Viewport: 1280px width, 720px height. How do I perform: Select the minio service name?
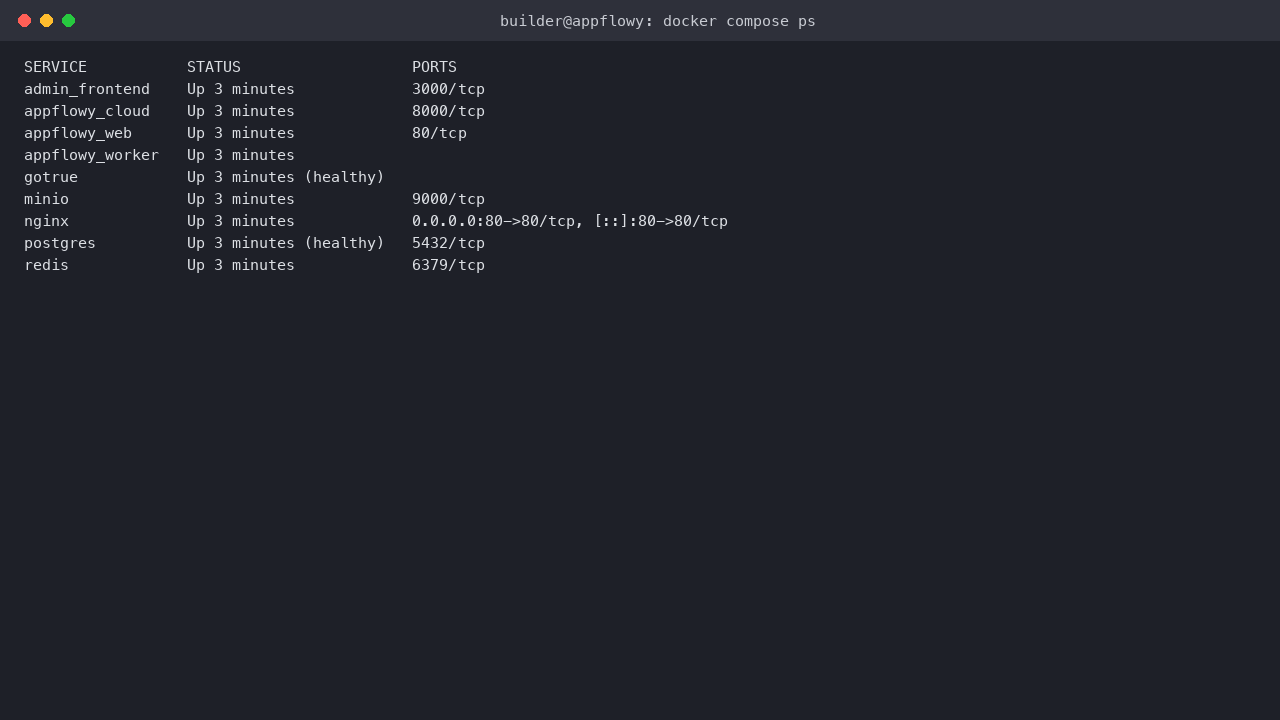[46, 199]
